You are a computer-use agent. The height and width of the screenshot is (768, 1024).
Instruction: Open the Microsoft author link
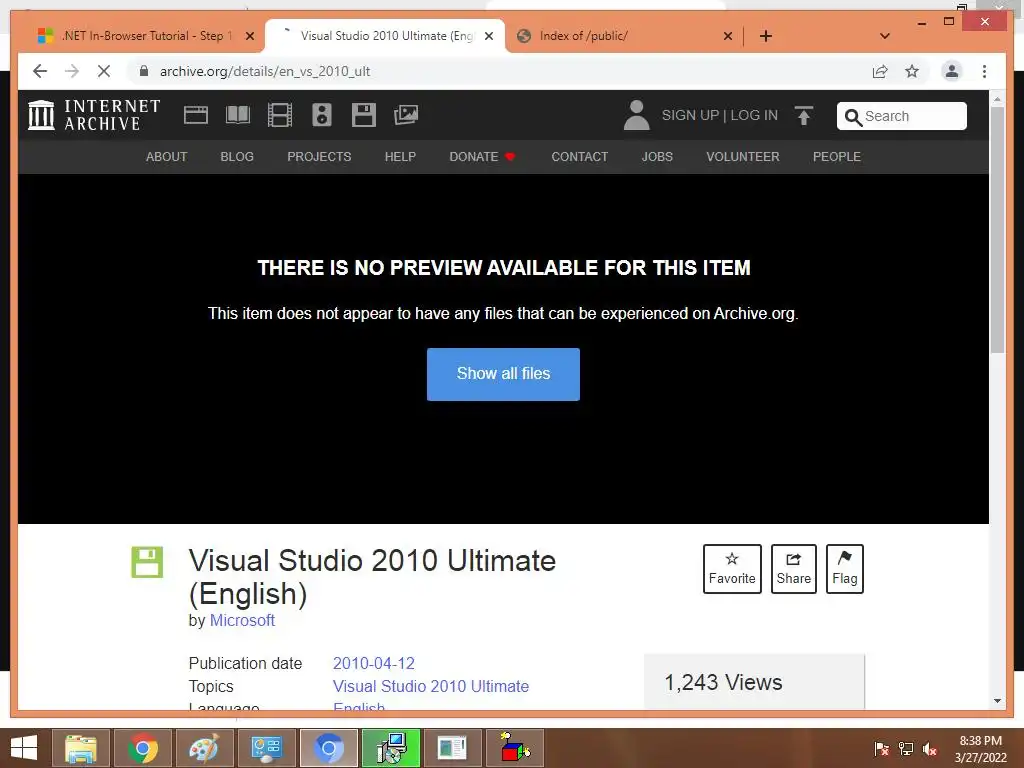tap(242, 620)
